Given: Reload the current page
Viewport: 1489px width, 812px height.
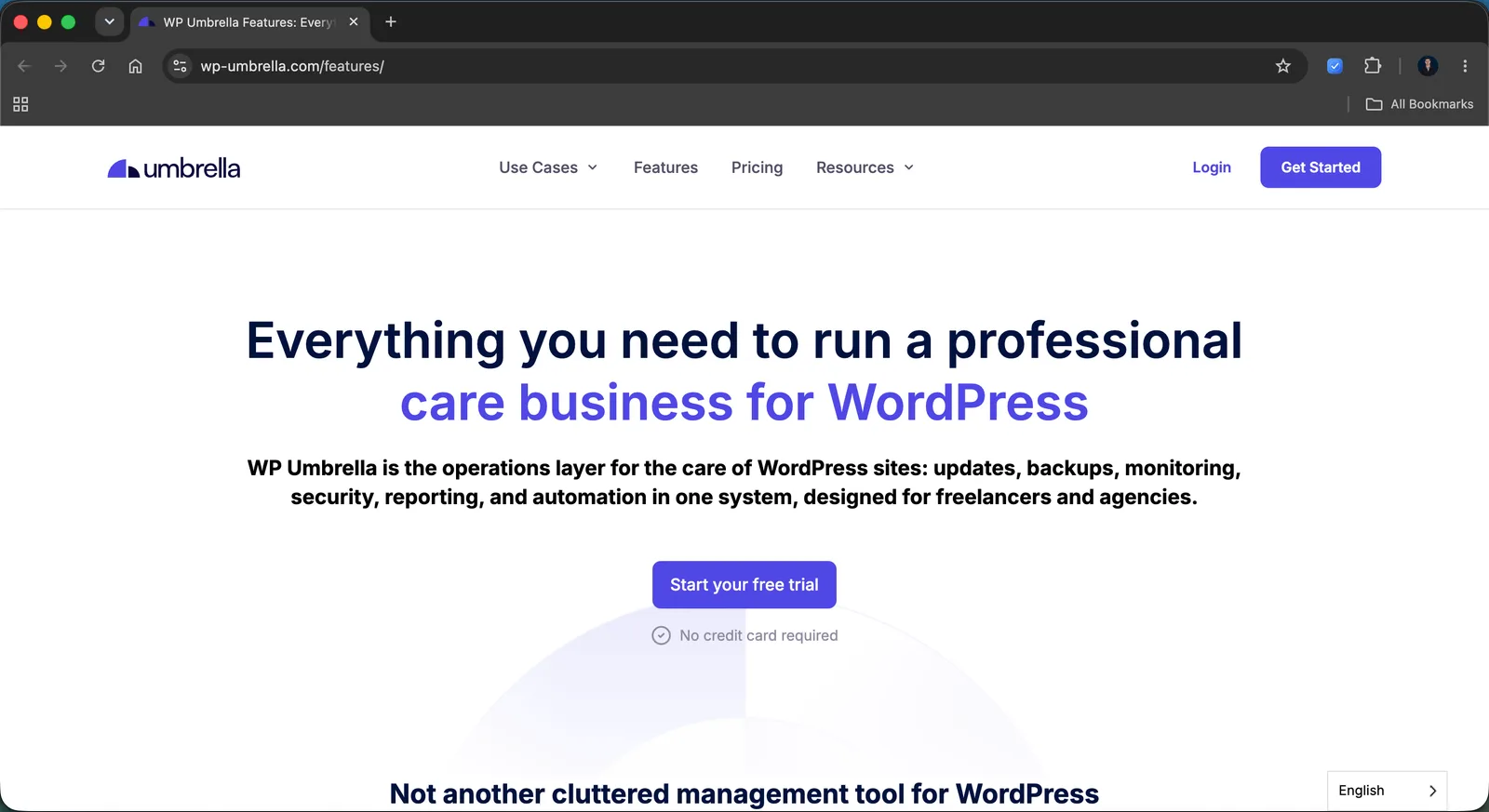Looking at the screenshot, I should click(98, 66).
